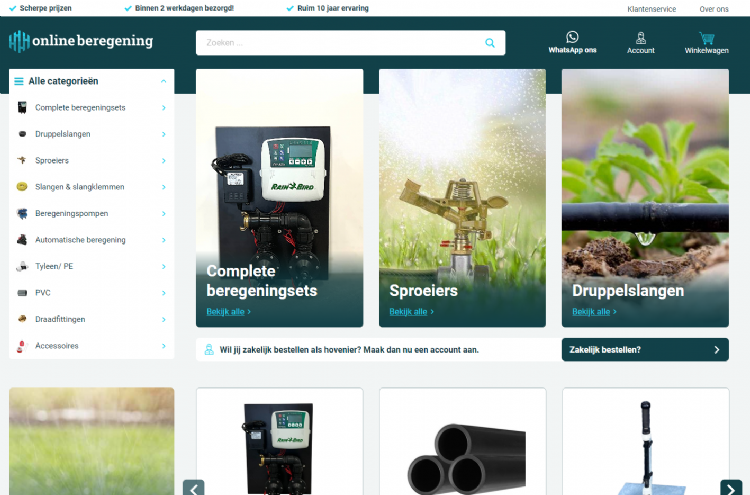
Task: Open Slangen & slangklemmen category
Action: 78,187
